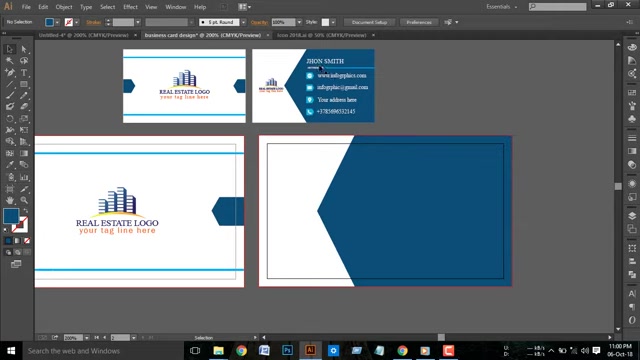Screen dimensions: 640x360
Task: Swap fill and stroke colors
Action: (x=26, y=211)
